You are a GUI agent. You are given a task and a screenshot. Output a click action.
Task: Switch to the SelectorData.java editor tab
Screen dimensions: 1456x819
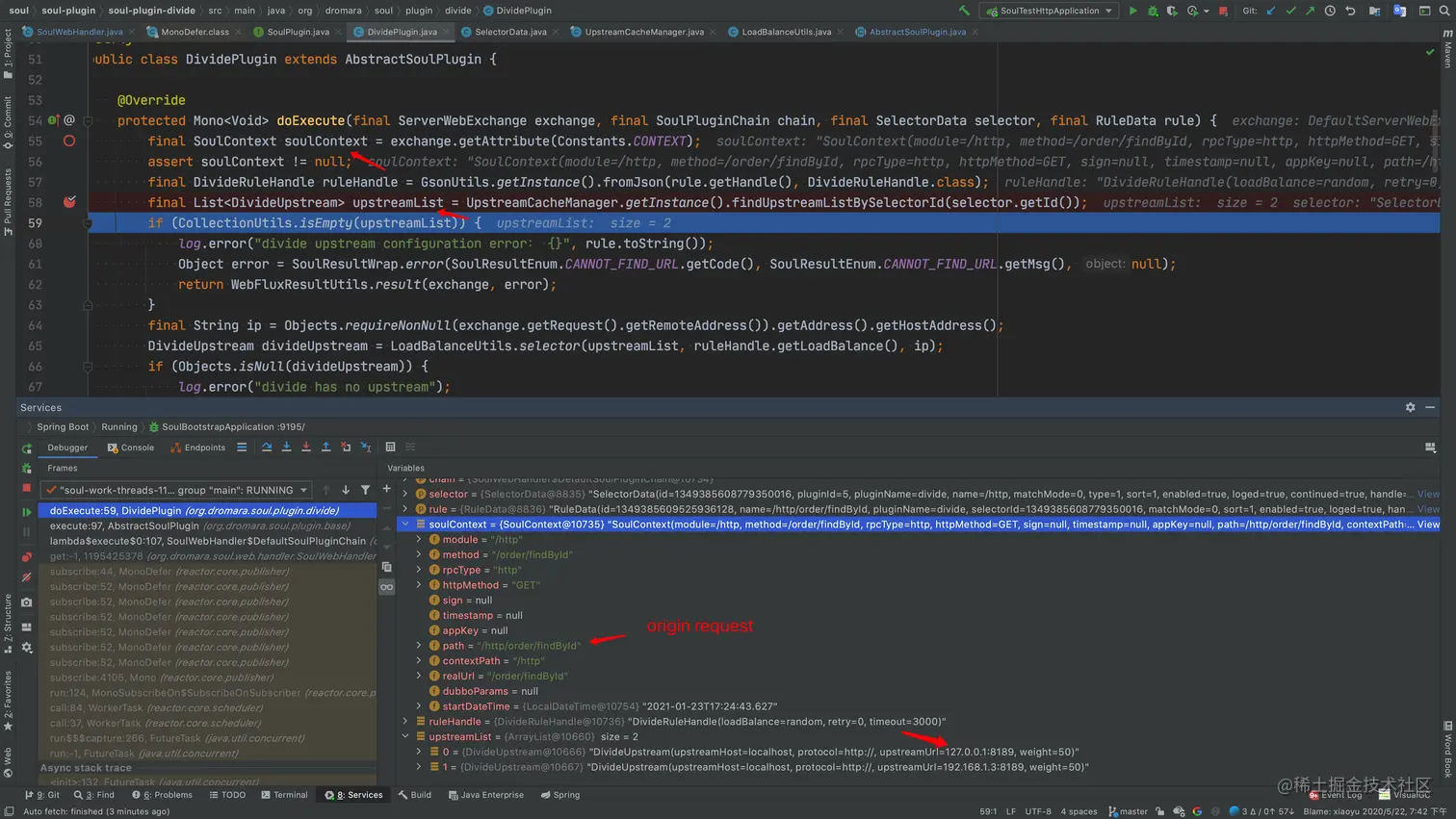tap(510, 32)
